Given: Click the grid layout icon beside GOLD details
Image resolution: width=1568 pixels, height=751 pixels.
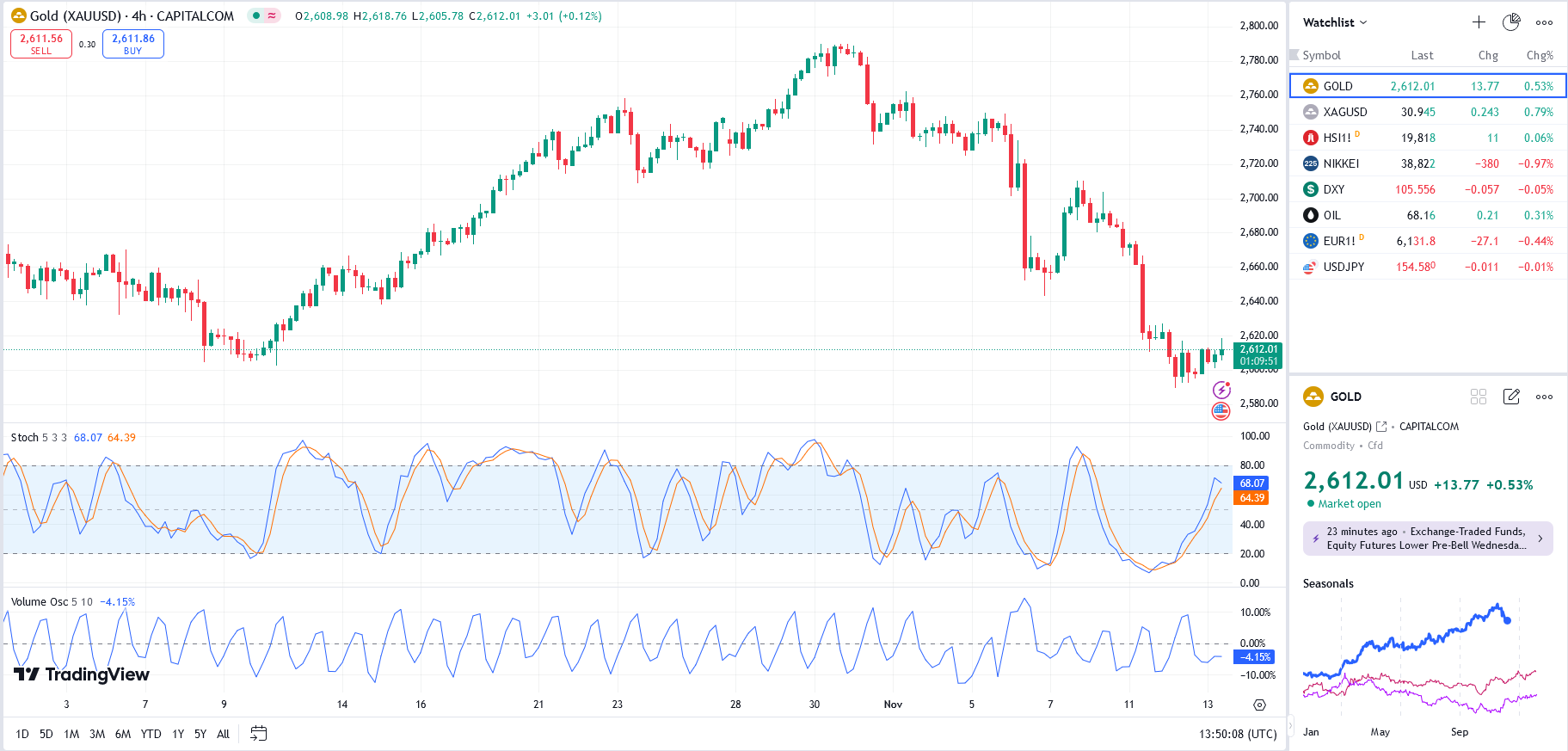Looking at the screenshot, I should tap(1479, 397).
